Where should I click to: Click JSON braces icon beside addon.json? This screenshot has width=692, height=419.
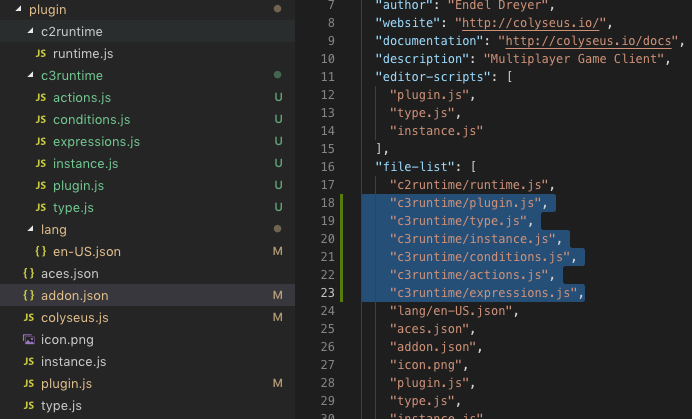pyautogui.click(x=29, y=295)
